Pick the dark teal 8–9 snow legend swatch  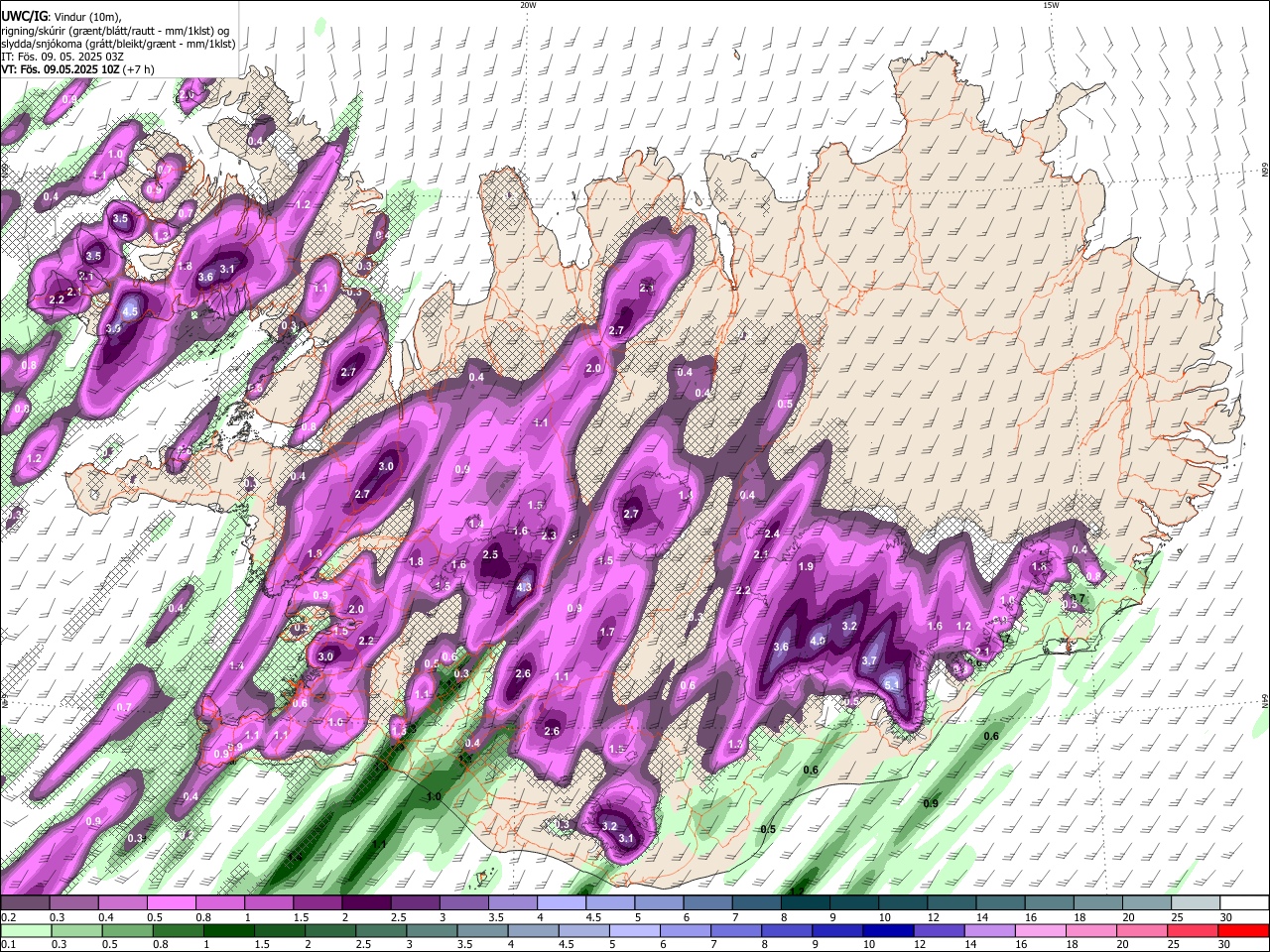click(805, 903)
